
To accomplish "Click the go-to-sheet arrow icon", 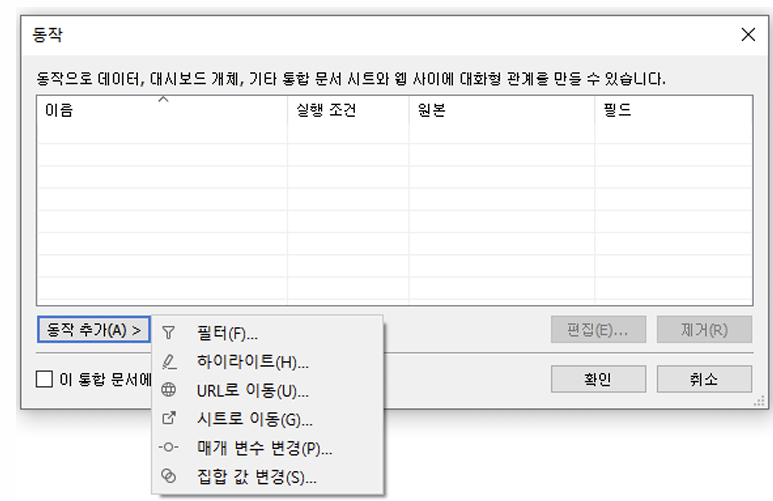I will pyautogui.click(x=169, y=419).
